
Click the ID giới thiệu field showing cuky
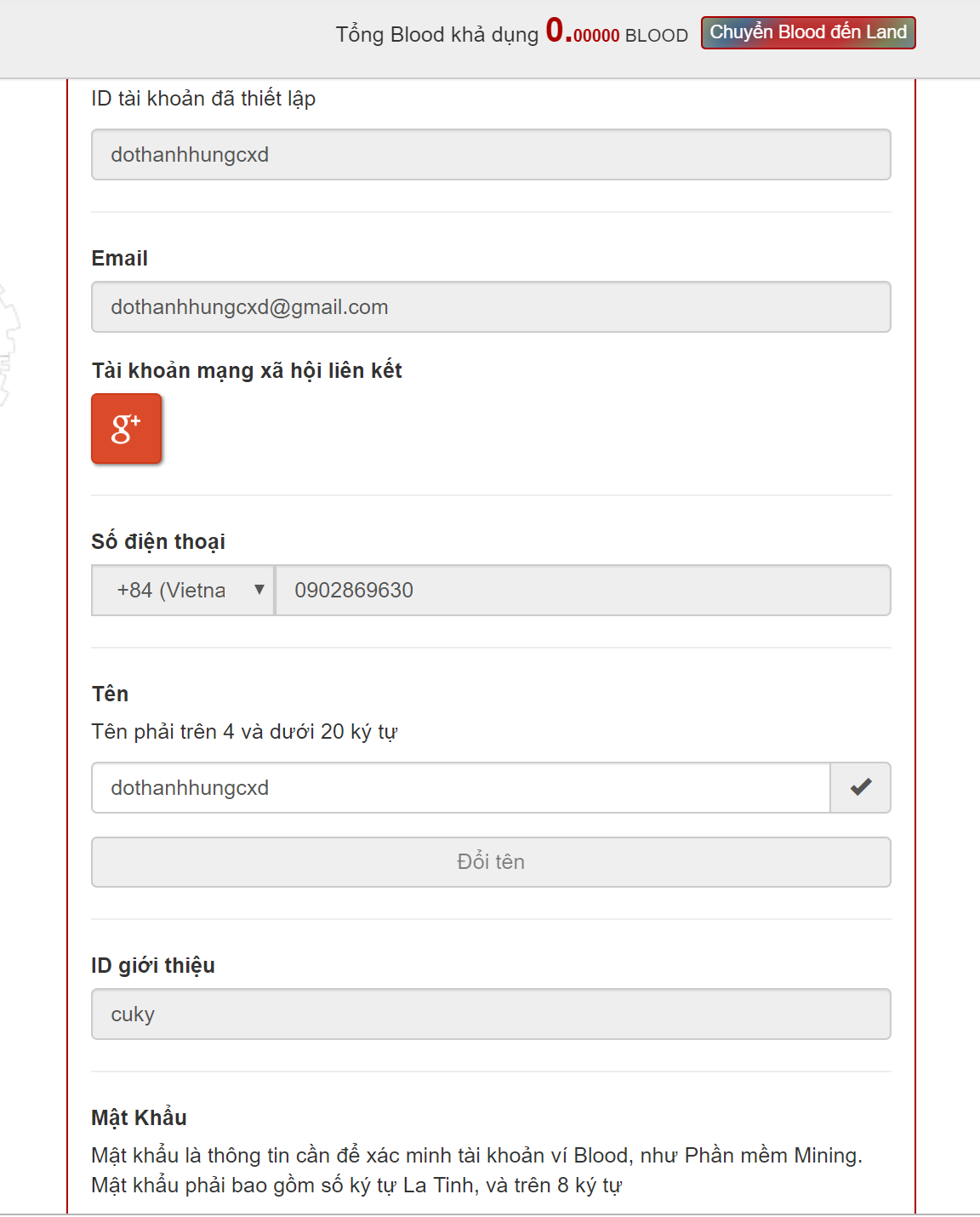click(x=491, y=1014)
